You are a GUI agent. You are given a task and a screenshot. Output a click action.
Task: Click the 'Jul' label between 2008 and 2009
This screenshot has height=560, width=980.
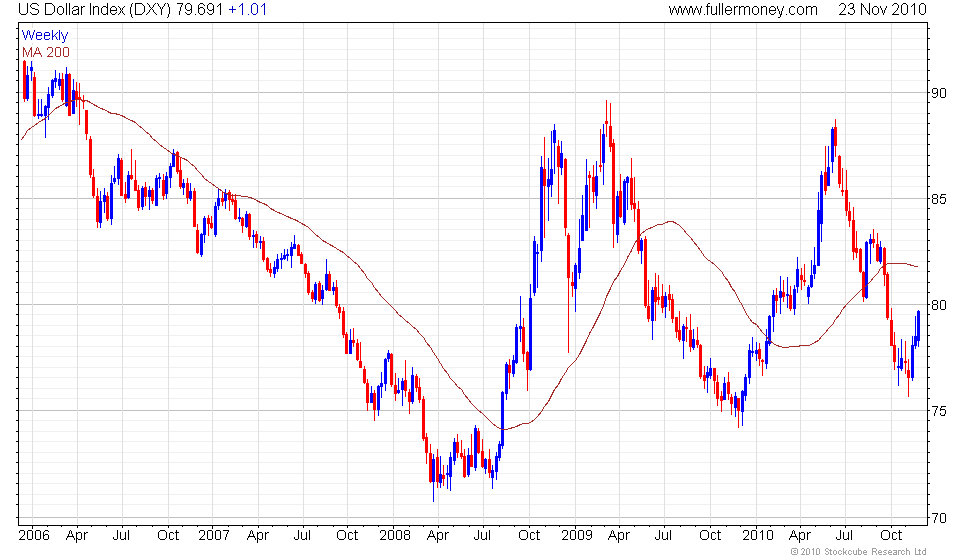click(482, 536)
